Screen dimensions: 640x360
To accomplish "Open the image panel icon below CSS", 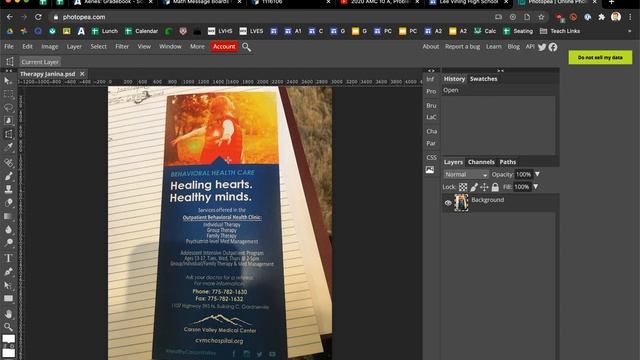I will [x=430, y=170].
